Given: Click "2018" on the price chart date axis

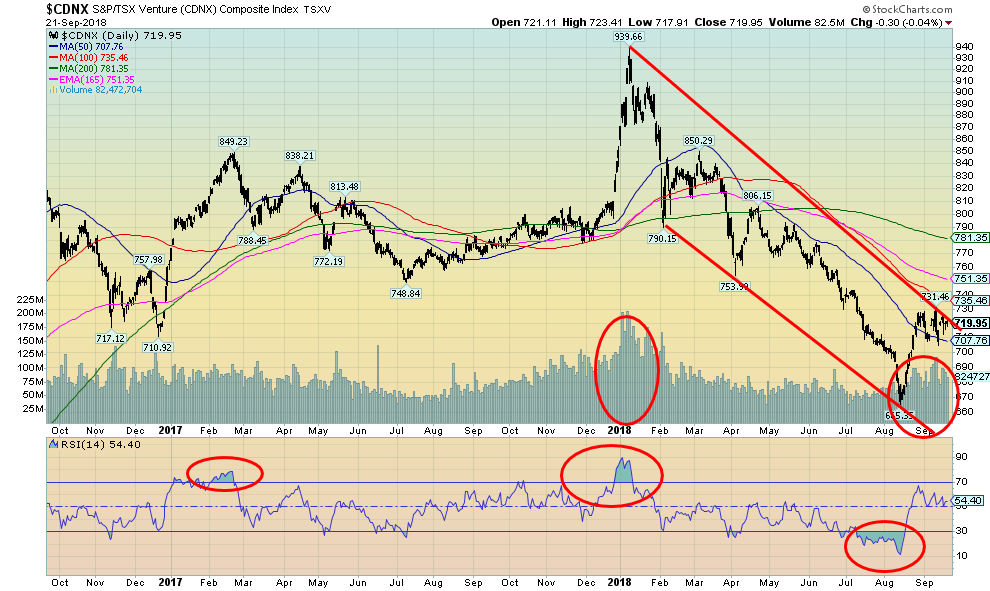Looking at the screenshot, I should 619,431.
